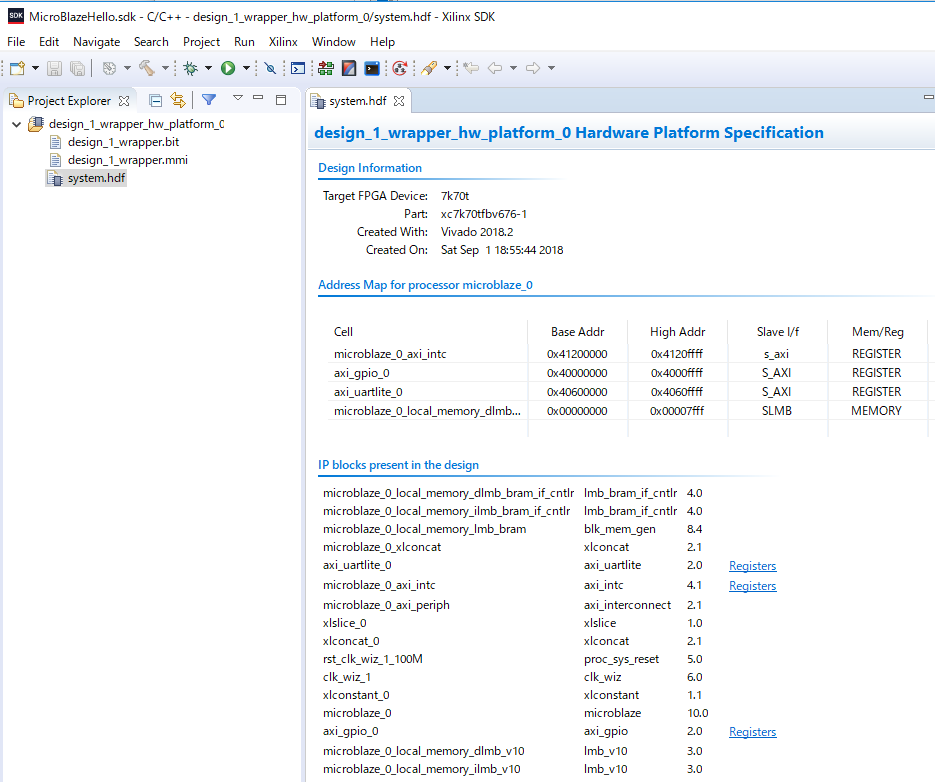Open the terminal console toolbar icon
Screen dimensions: 935x782
(298, 68)
